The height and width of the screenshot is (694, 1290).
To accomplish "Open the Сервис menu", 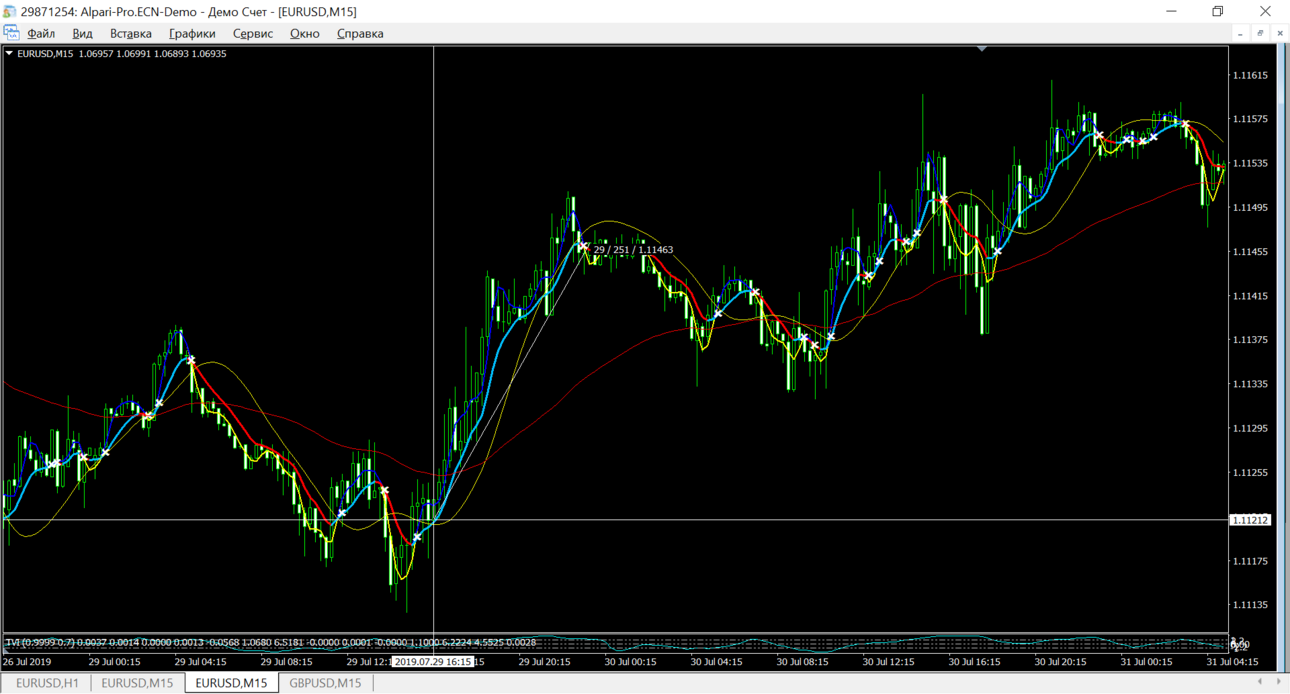I will pyautogui.click(x=253, y=33).
